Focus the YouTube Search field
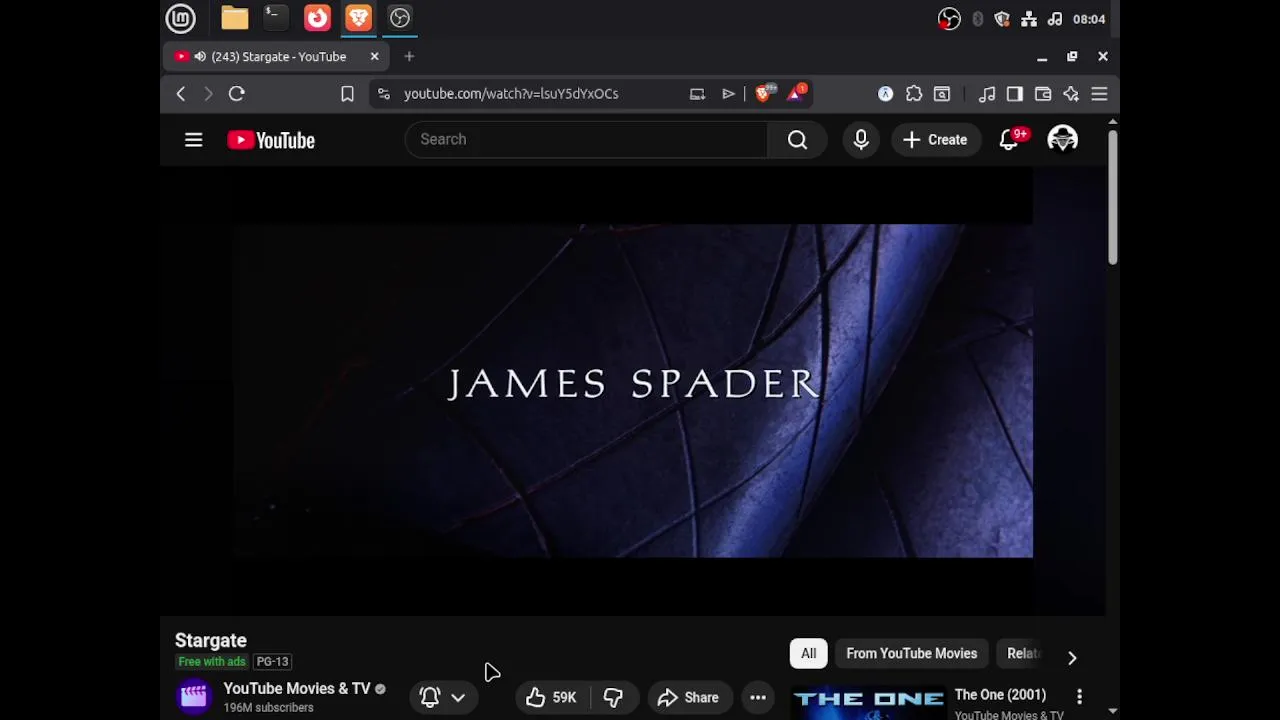The image size is (1280, 720). tap(586, 140)
